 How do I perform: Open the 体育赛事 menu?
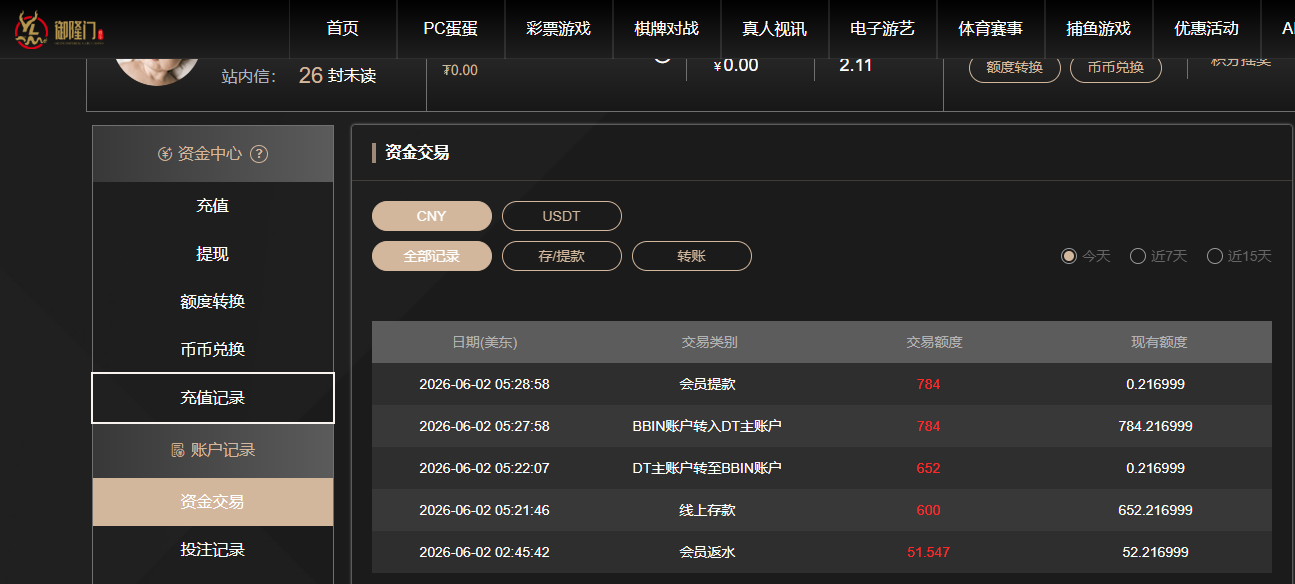pyautogui.click(x=990, y=29)
